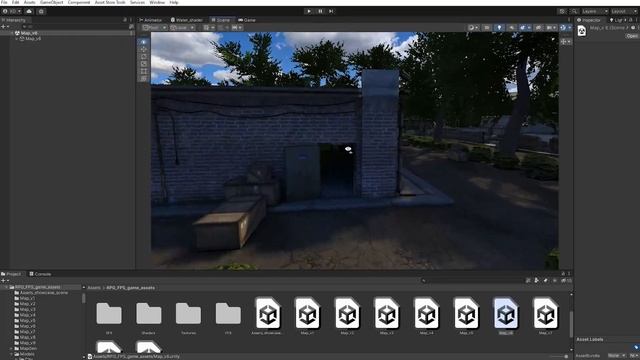
Task: Click the Pause button in the toolbar
Action: coord(320,11)
